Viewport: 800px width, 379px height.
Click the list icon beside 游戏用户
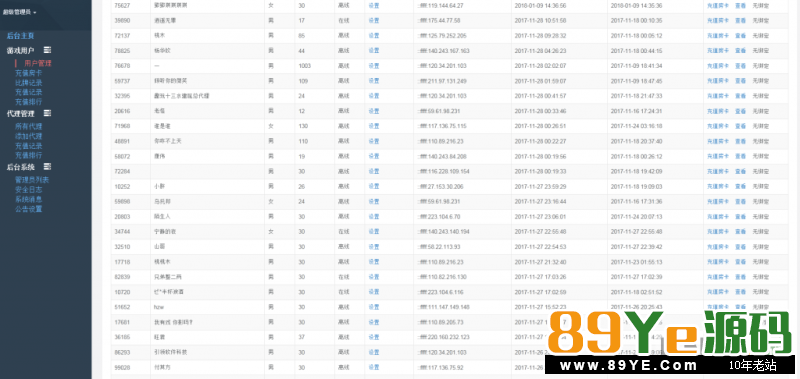[x=47, y=50]
